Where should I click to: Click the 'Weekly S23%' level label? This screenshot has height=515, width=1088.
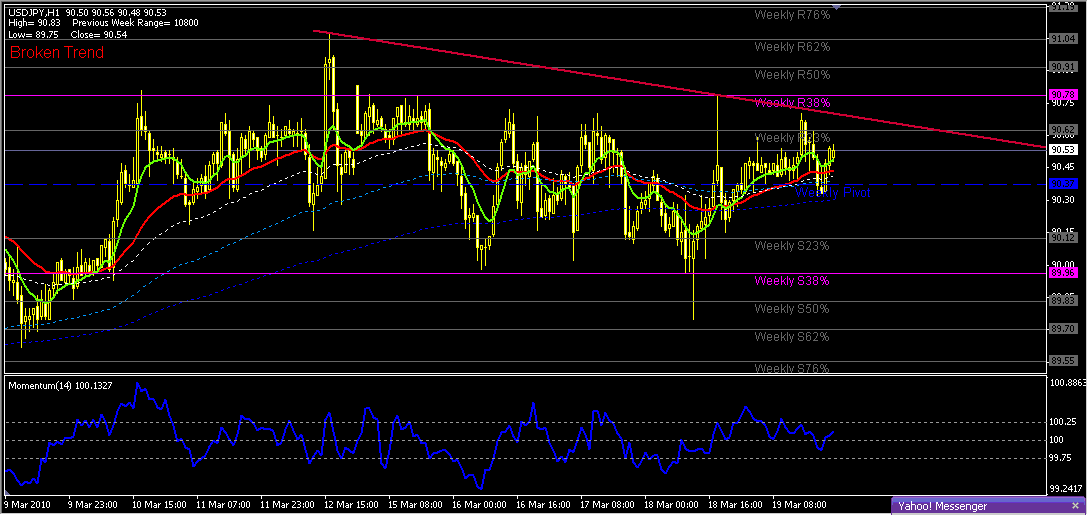[792, 246]
